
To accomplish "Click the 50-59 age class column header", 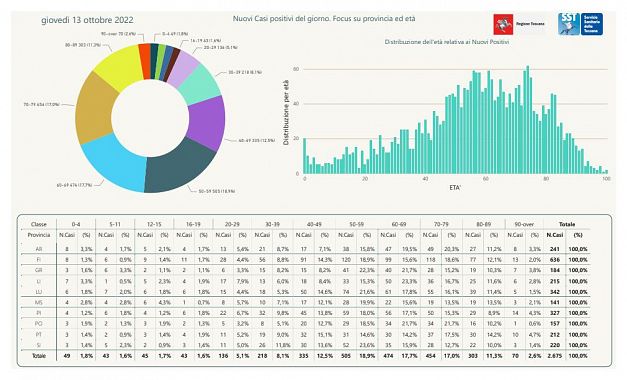I will point(356,224).
